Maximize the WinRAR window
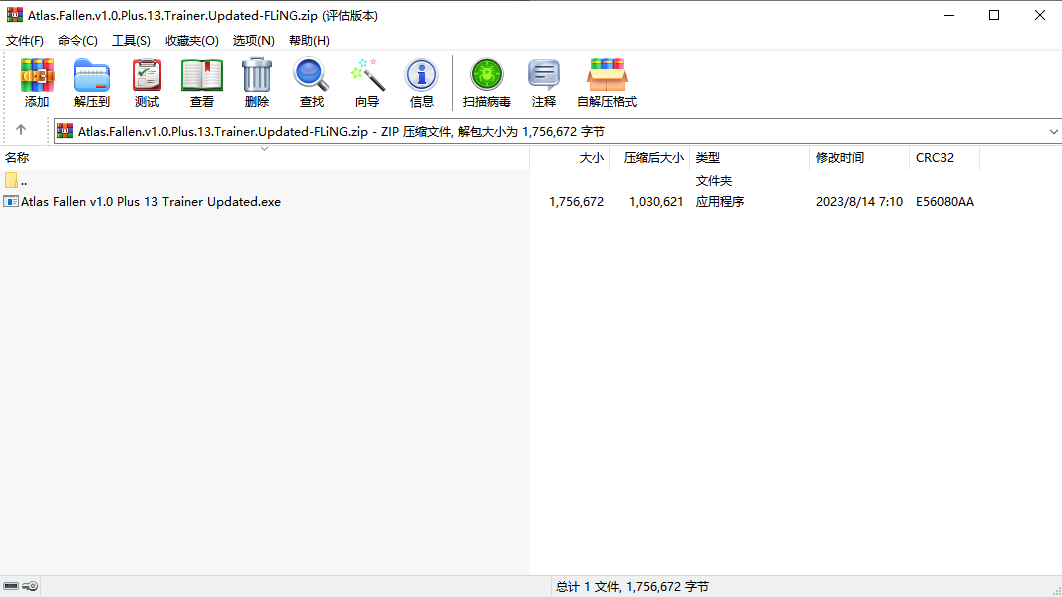Screen dimensions: 1062x597 tap(994, 15)
